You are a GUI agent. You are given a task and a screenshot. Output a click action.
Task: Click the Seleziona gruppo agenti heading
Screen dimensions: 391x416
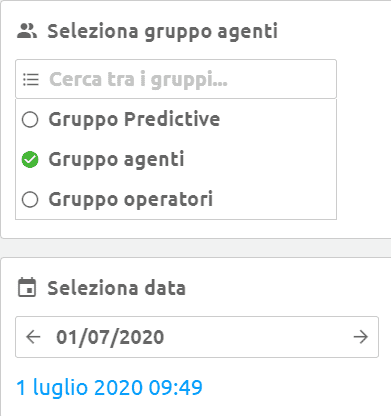click(x=163, y=32)
